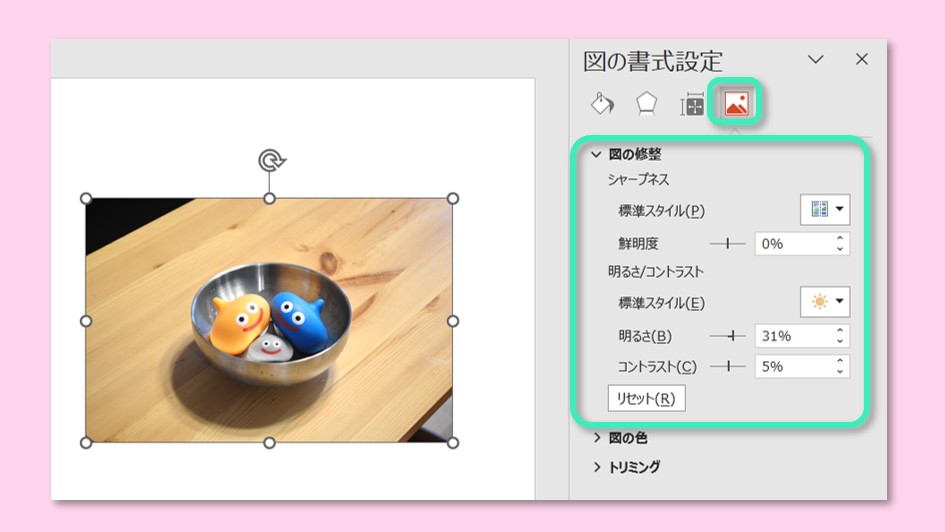Image resolution: width=945 pixels, height=532 pixels.
Task: Click the top-center resize handle of the picture
Action: pos(269,199)
